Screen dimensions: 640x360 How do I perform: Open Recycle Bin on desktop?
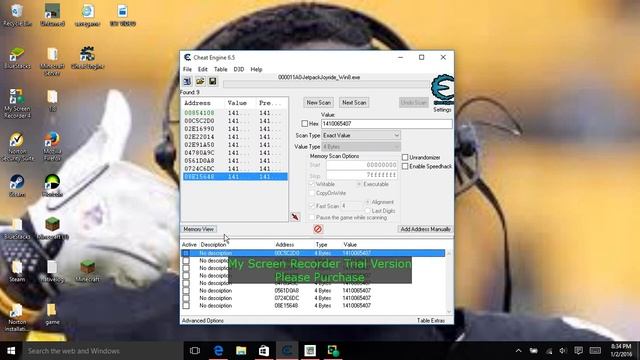[17, 15]
